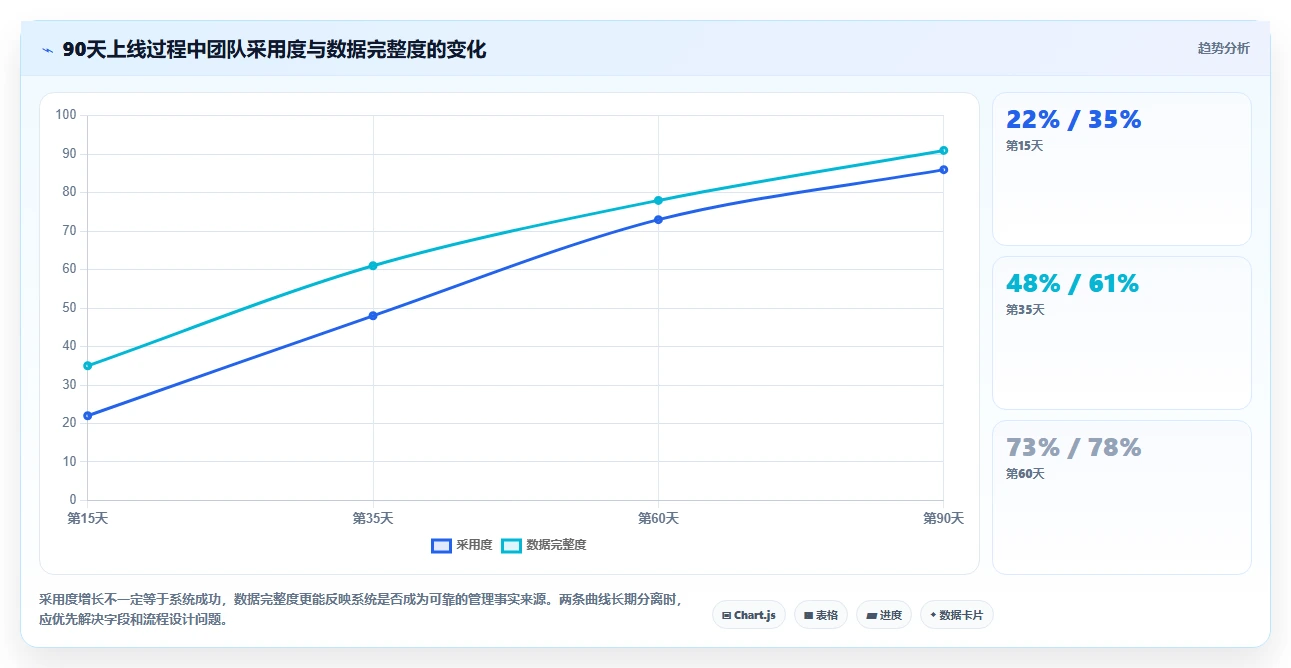
Task: Toggle the 数据完整度 legend item
Action: [544, 545]
